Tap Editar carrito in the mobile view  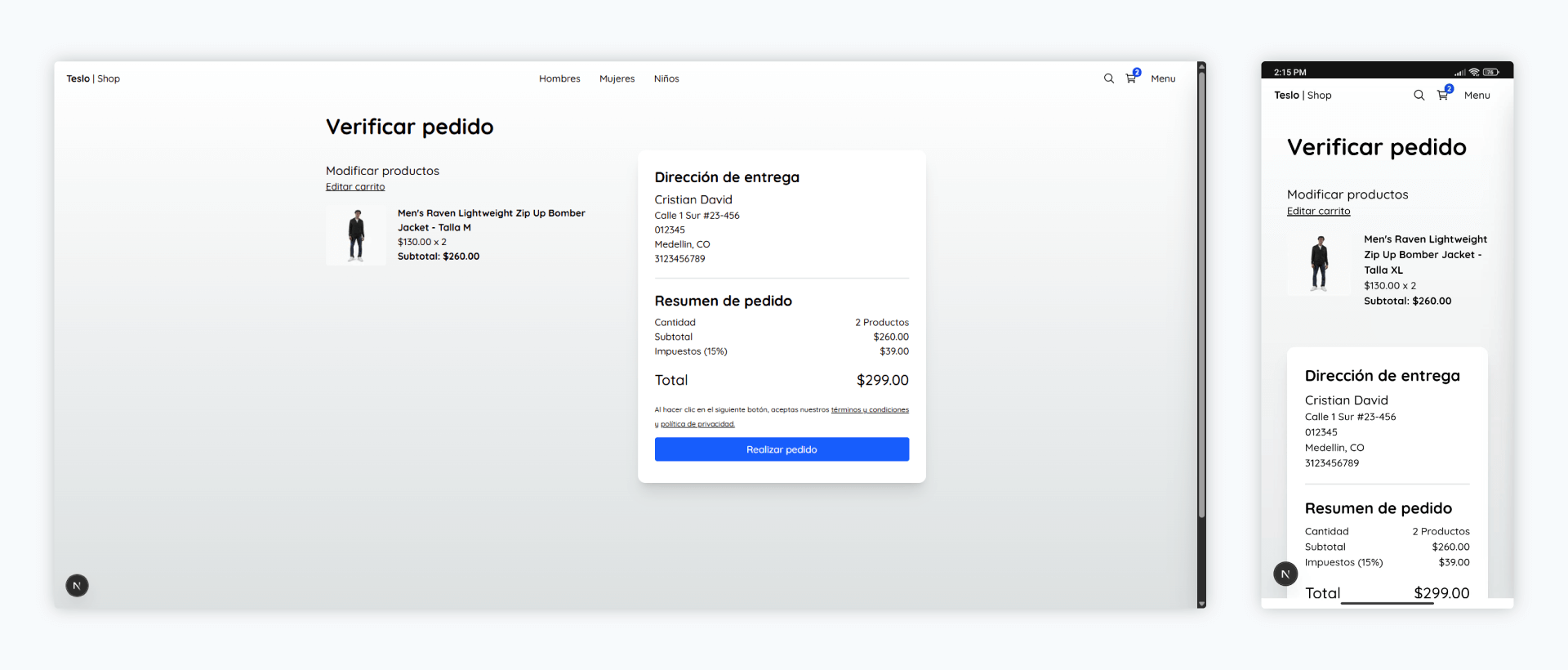pos(1318,211)
